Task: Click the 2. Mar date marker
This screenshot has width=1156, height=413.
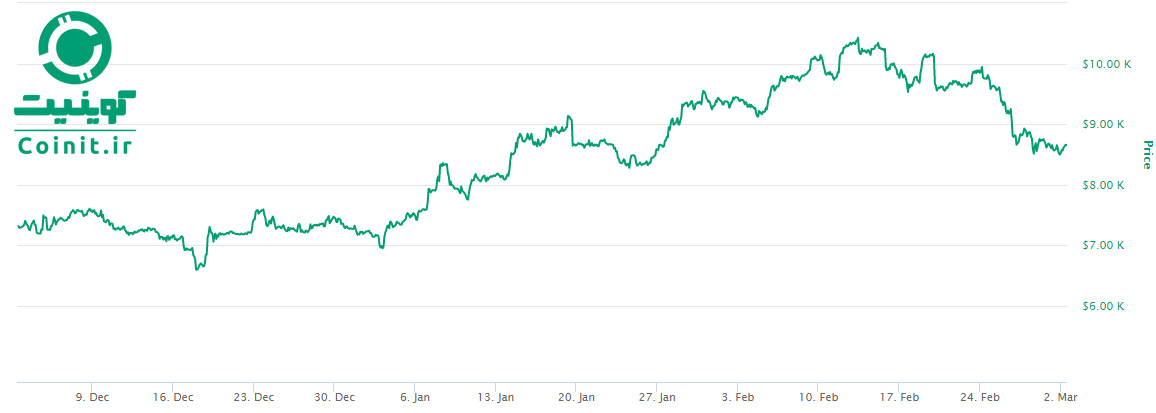Action: point(1062,397)
